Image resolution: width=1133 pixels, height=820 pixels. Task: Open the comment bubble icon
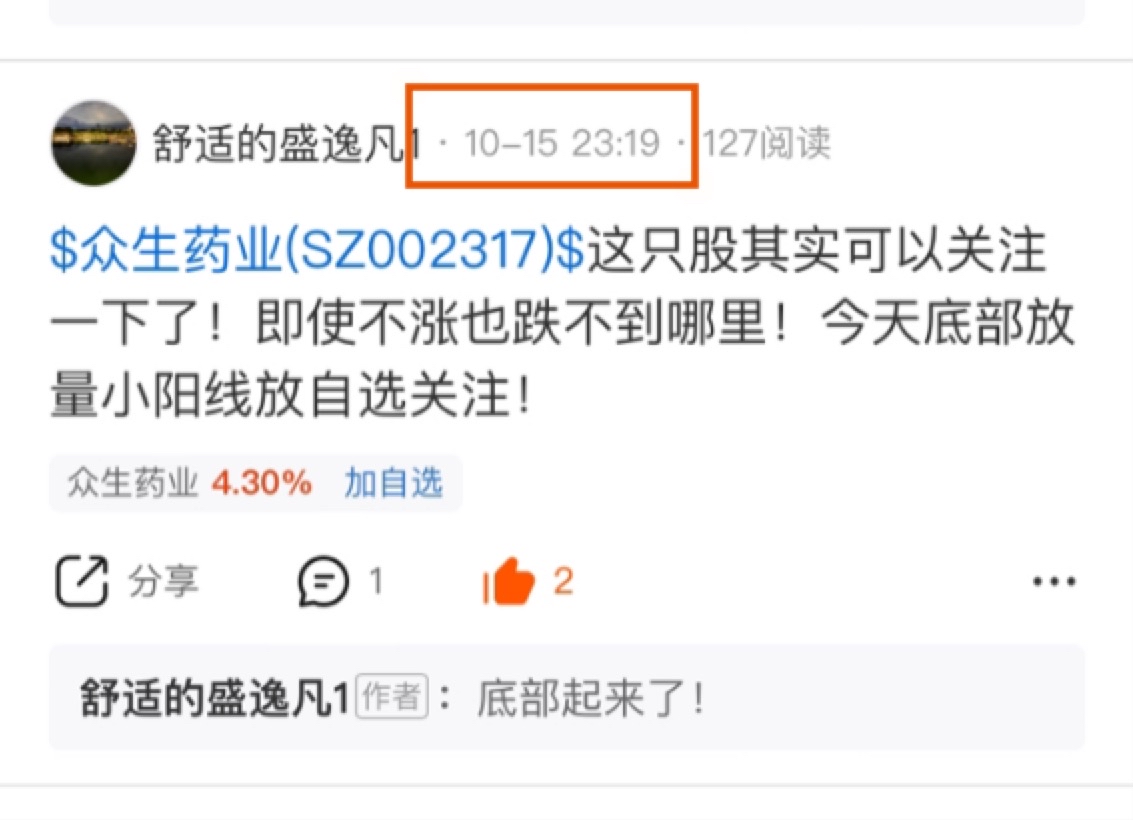(323, 581)
